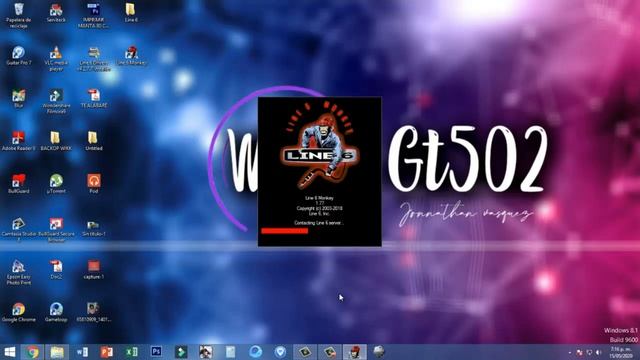
Task: Select the BACKUP WRK folder icon
Action: (56, 141)
